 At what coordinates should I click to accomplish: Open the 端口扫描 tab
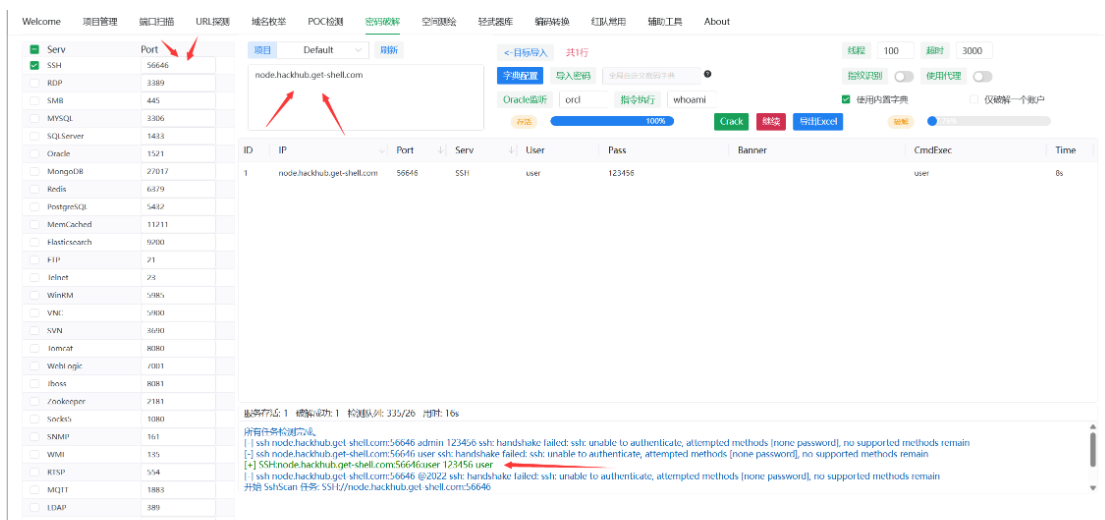[156, 21]
